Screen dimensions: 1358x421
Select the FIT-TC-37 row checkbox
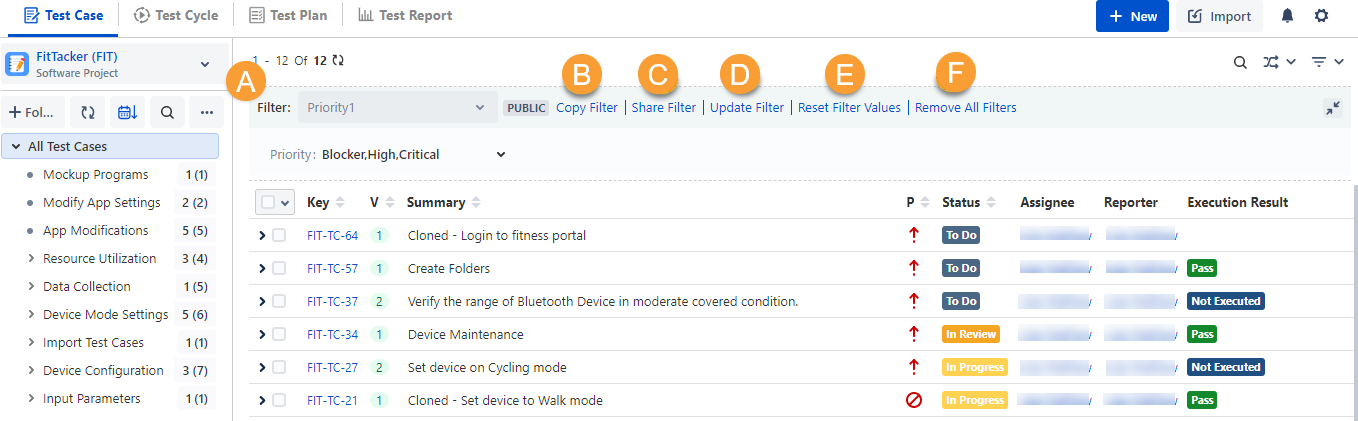click(279, 301)
